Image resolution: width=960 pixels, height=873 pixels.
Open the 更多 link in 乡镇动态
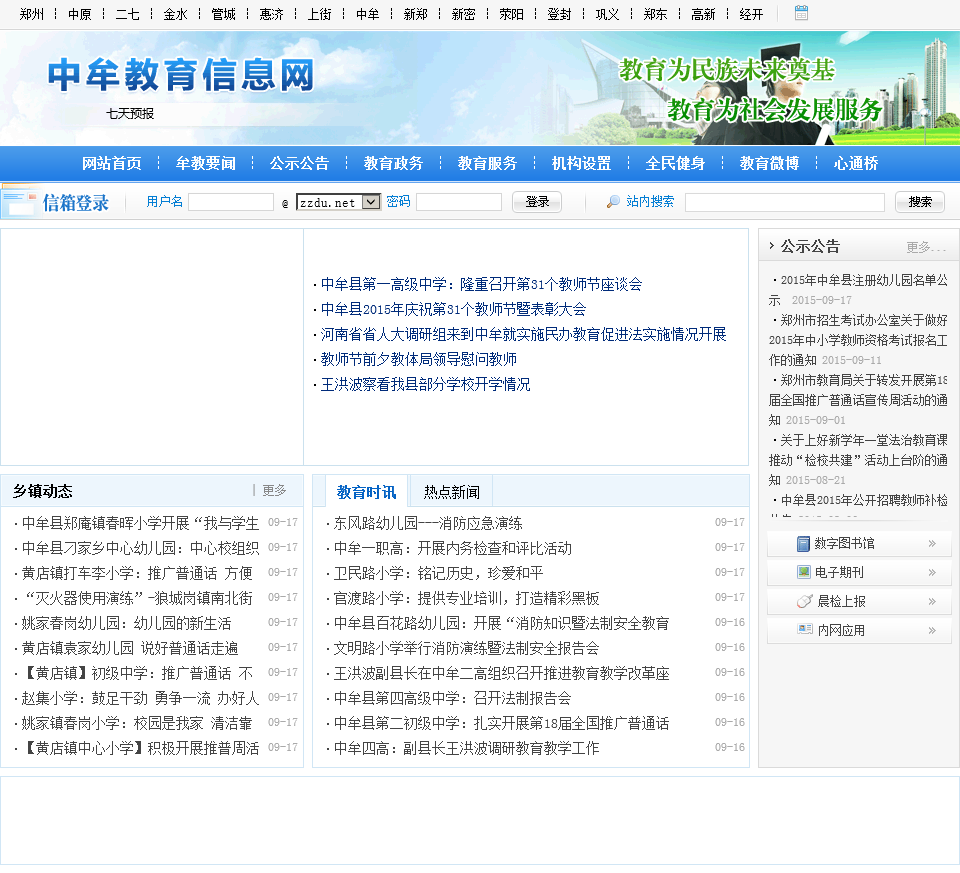274,491
